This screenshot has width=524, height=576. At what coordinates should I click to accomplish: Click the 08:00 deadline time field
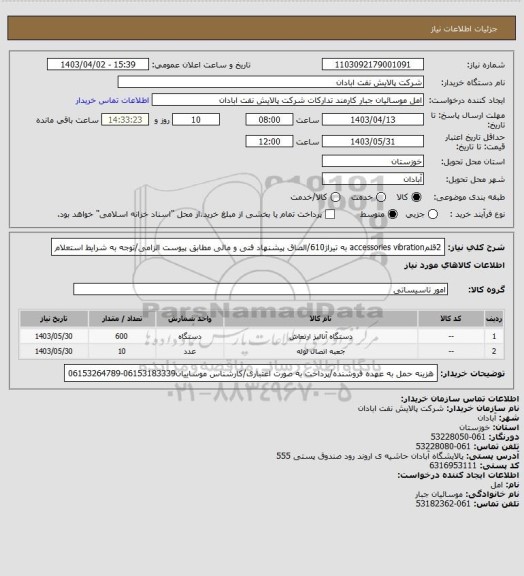[x=269, y=120]
